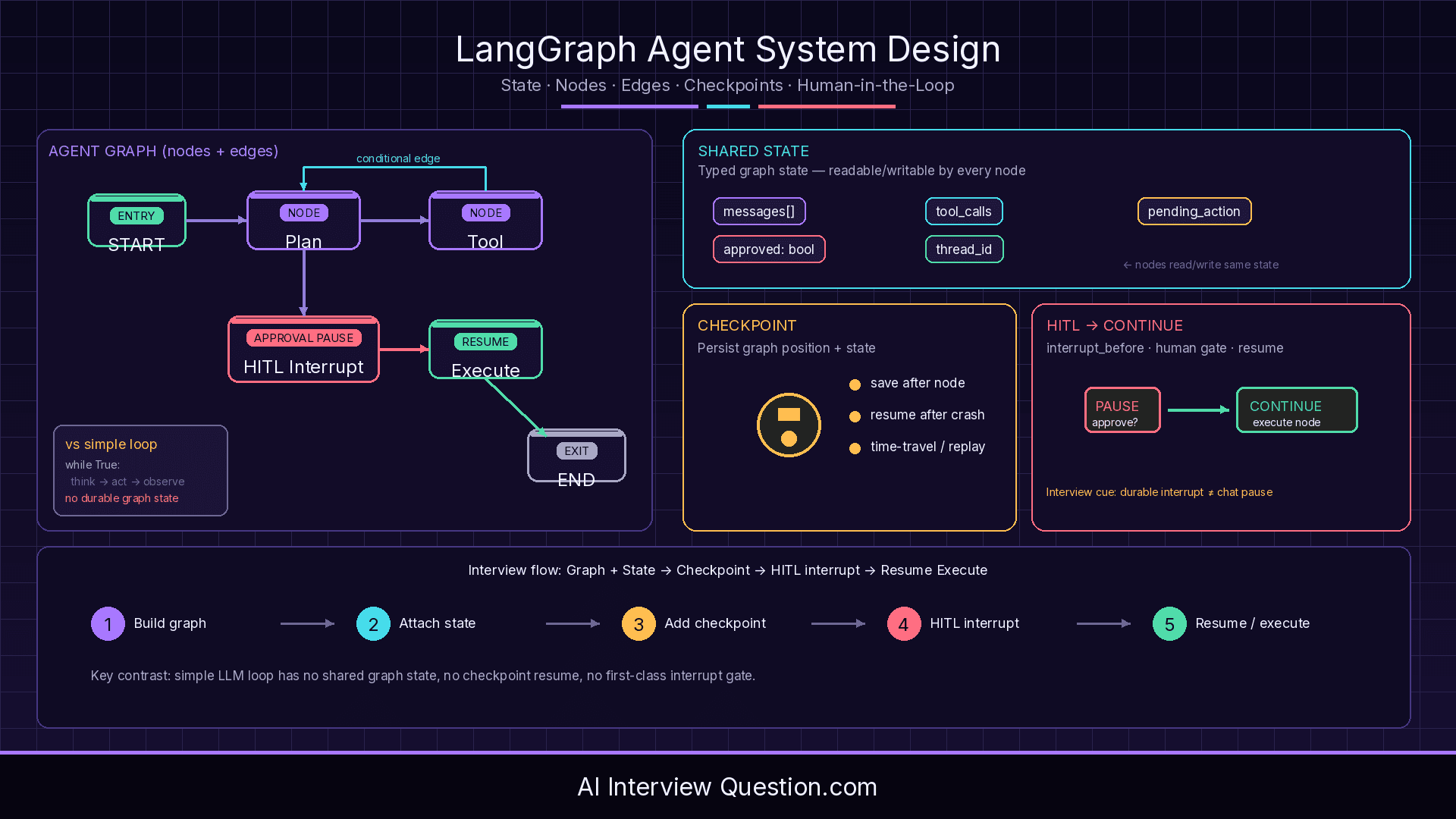The width and height of the screenshot is (1456, 819).
Task: Click the 'Attach state' step label
Action: tap(438, 623)
